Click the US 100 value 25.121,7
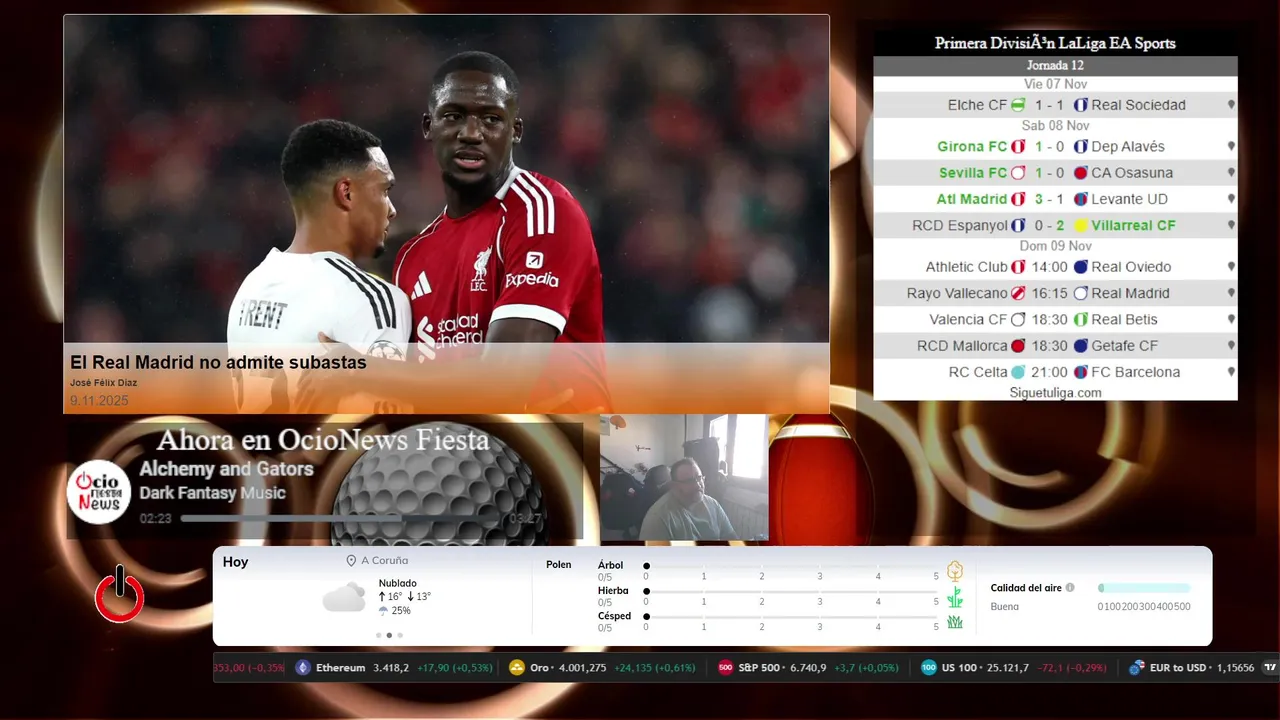The height and width of the screenshot is (720, 1280). click(x=1007, y=668)
